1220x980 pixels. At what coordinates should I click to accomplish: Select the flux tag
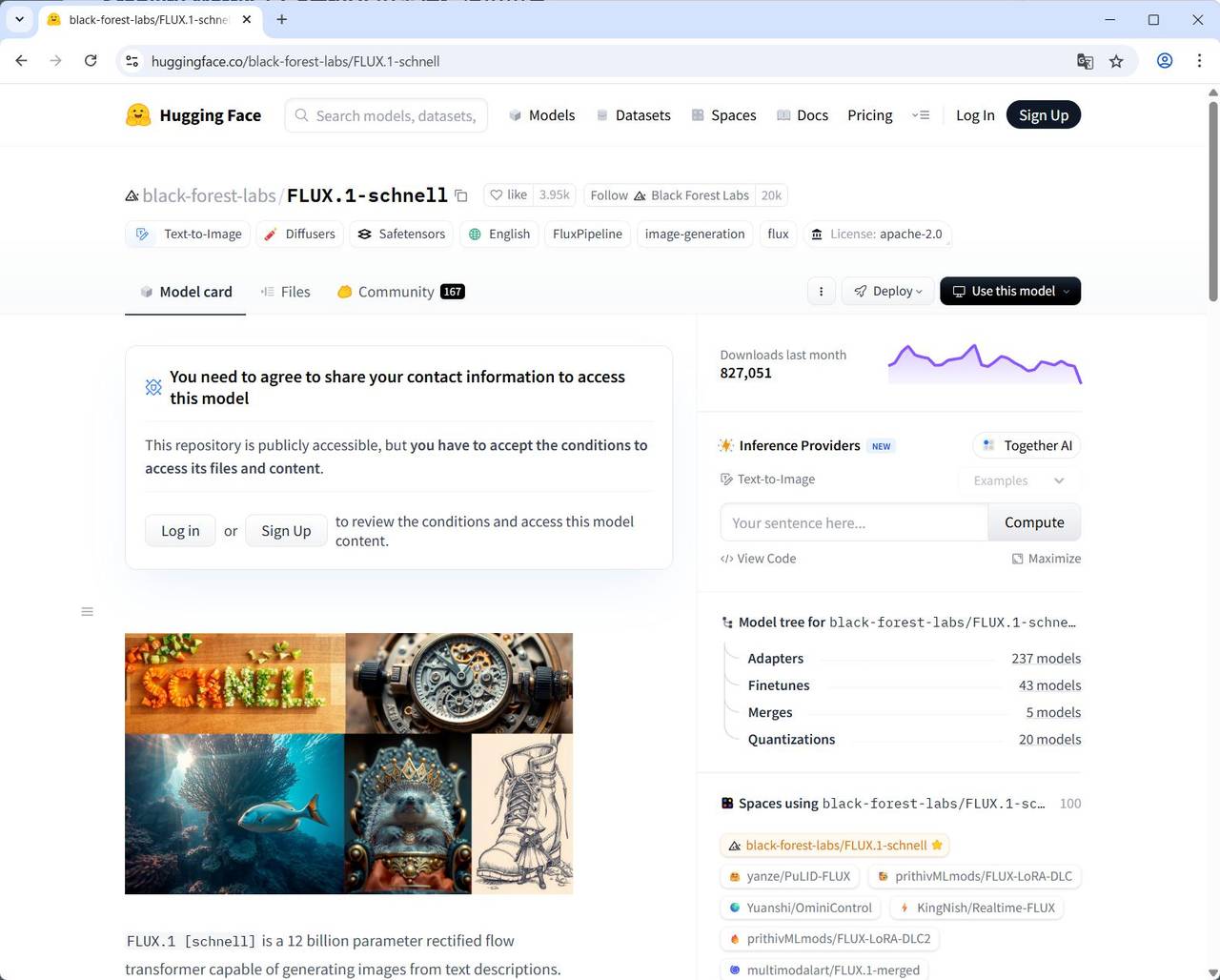pos(779,235)
